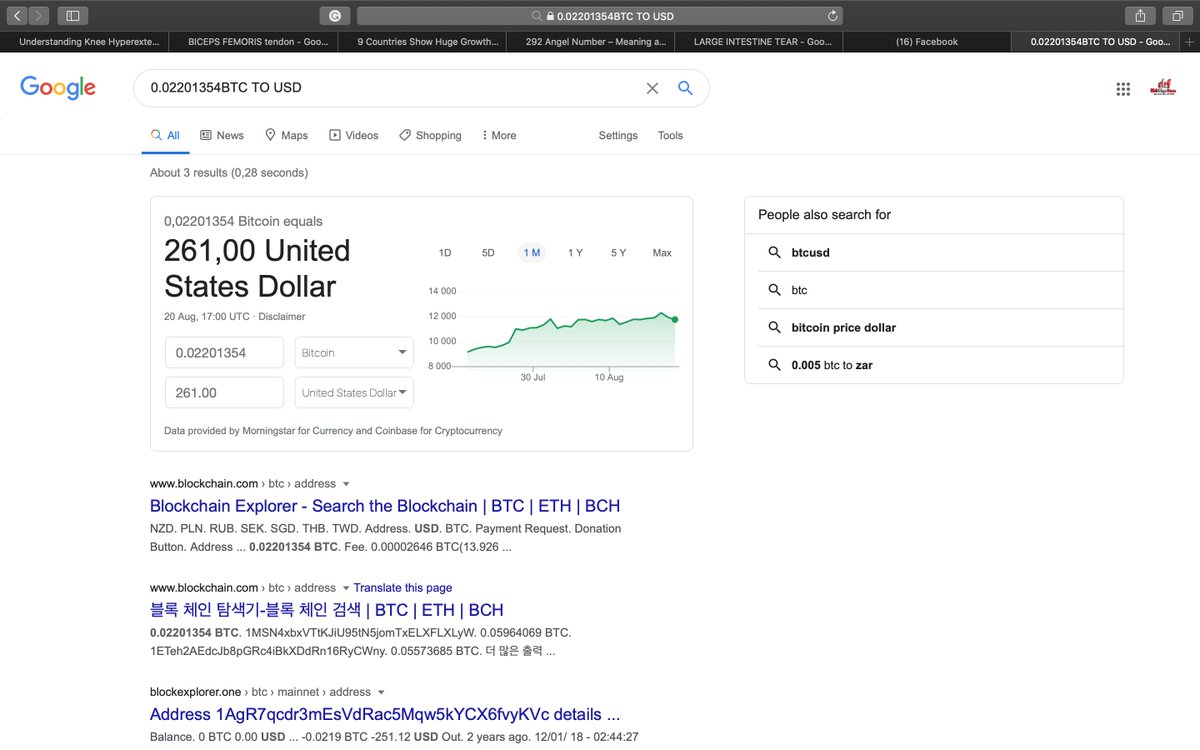The image size is (1200, 750).
Task: Click magnifier icon beside bitcoin price dollar
Action: (x=774, y=328)
